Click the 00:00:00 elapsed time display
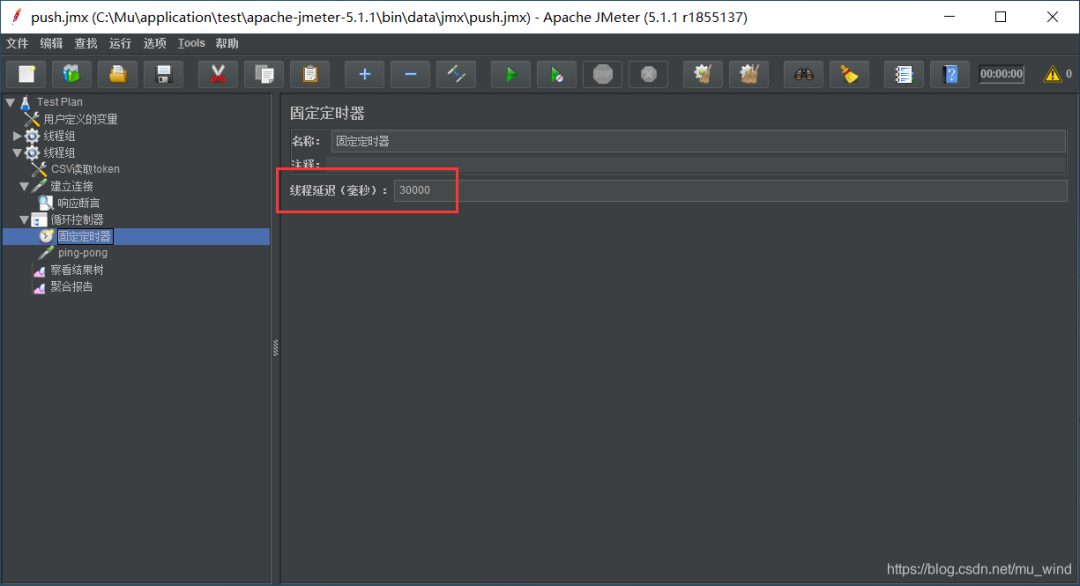Viewport: 1080px width, 586px height. pos(1001,74)
